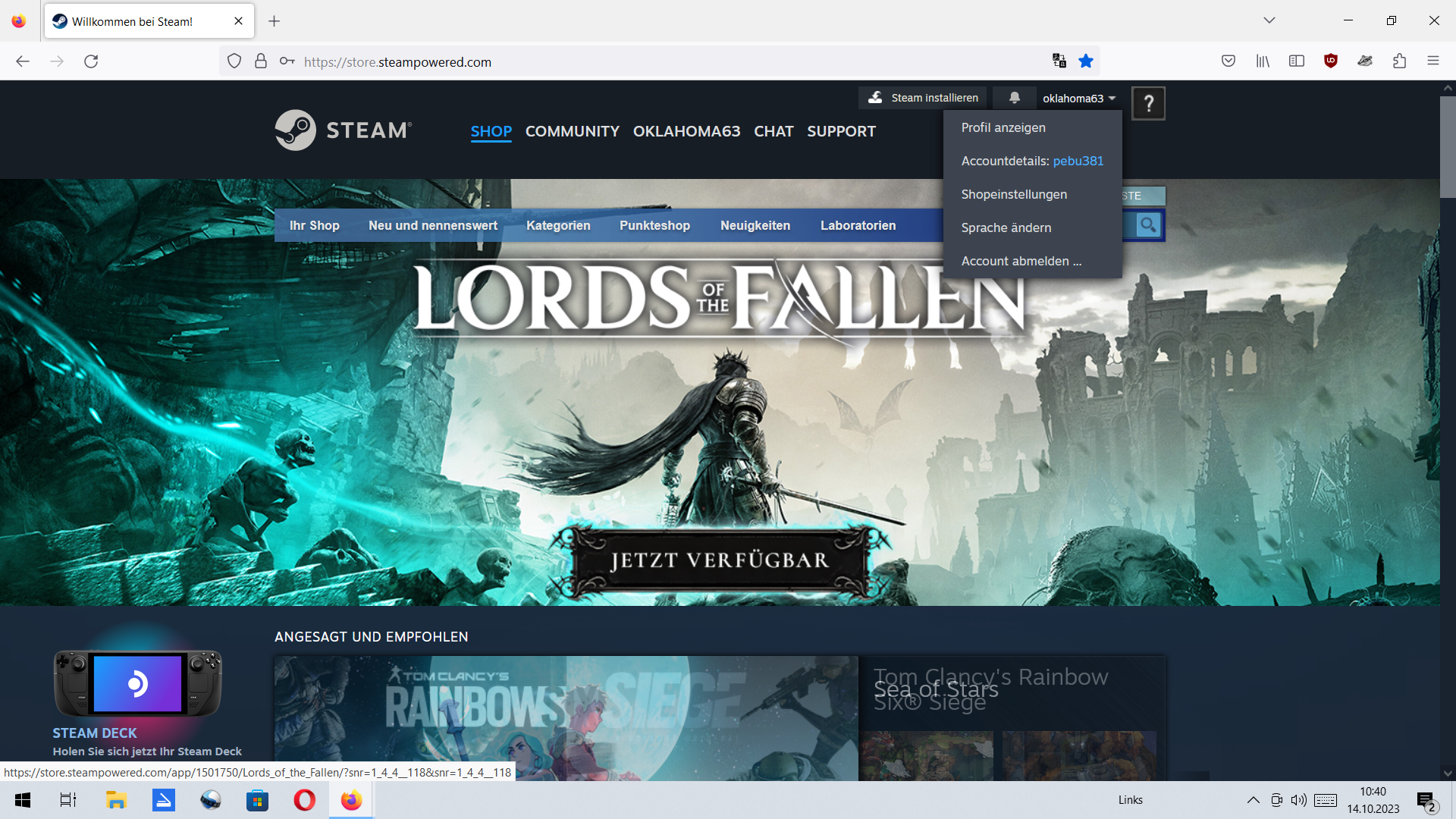Show hidden system tray icons chevron
Image resolution: width=1456 pixels, height=819 pixels.
(1253, 800)
